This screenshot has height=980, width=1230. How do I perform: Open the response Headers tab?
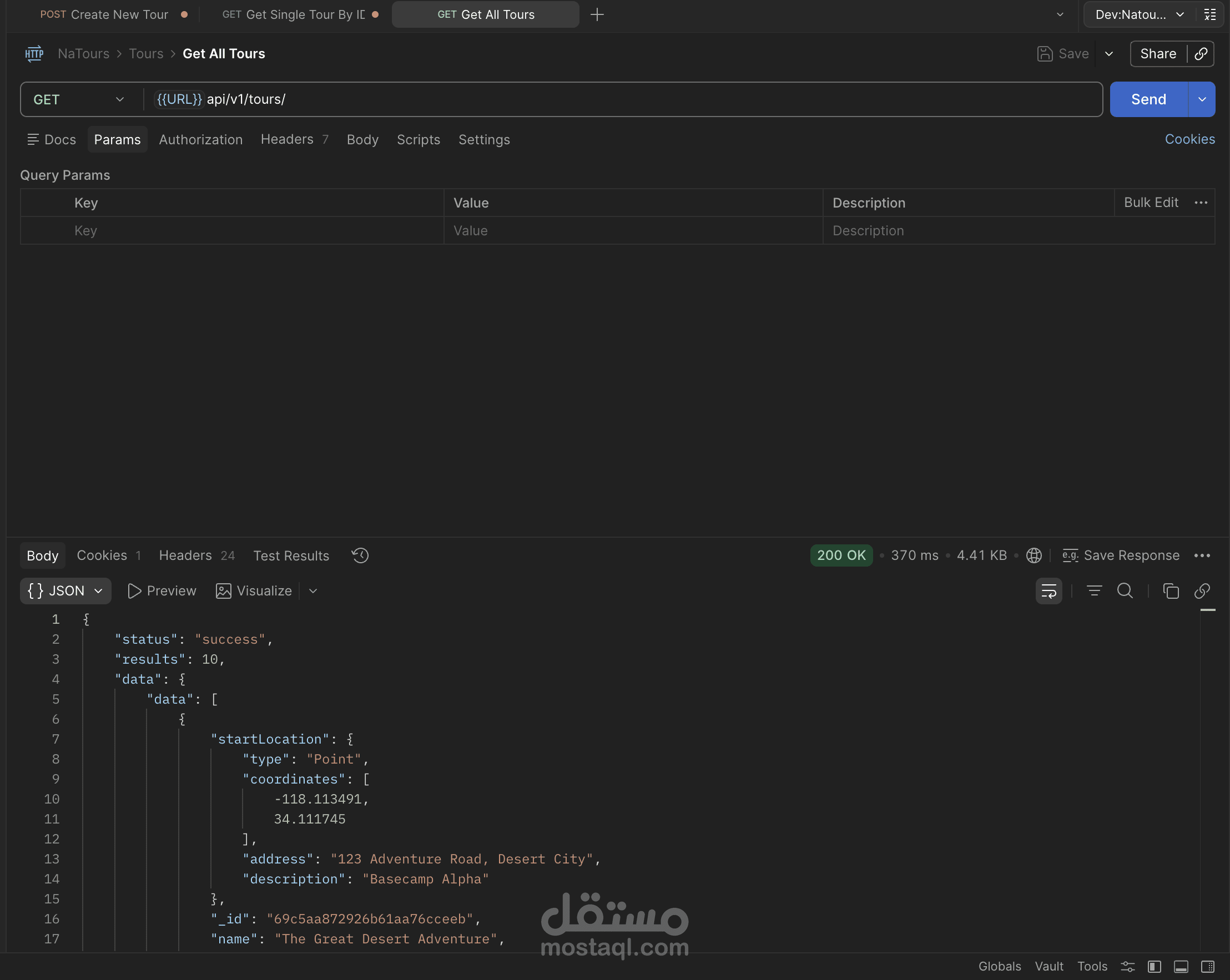coord(185,555)
